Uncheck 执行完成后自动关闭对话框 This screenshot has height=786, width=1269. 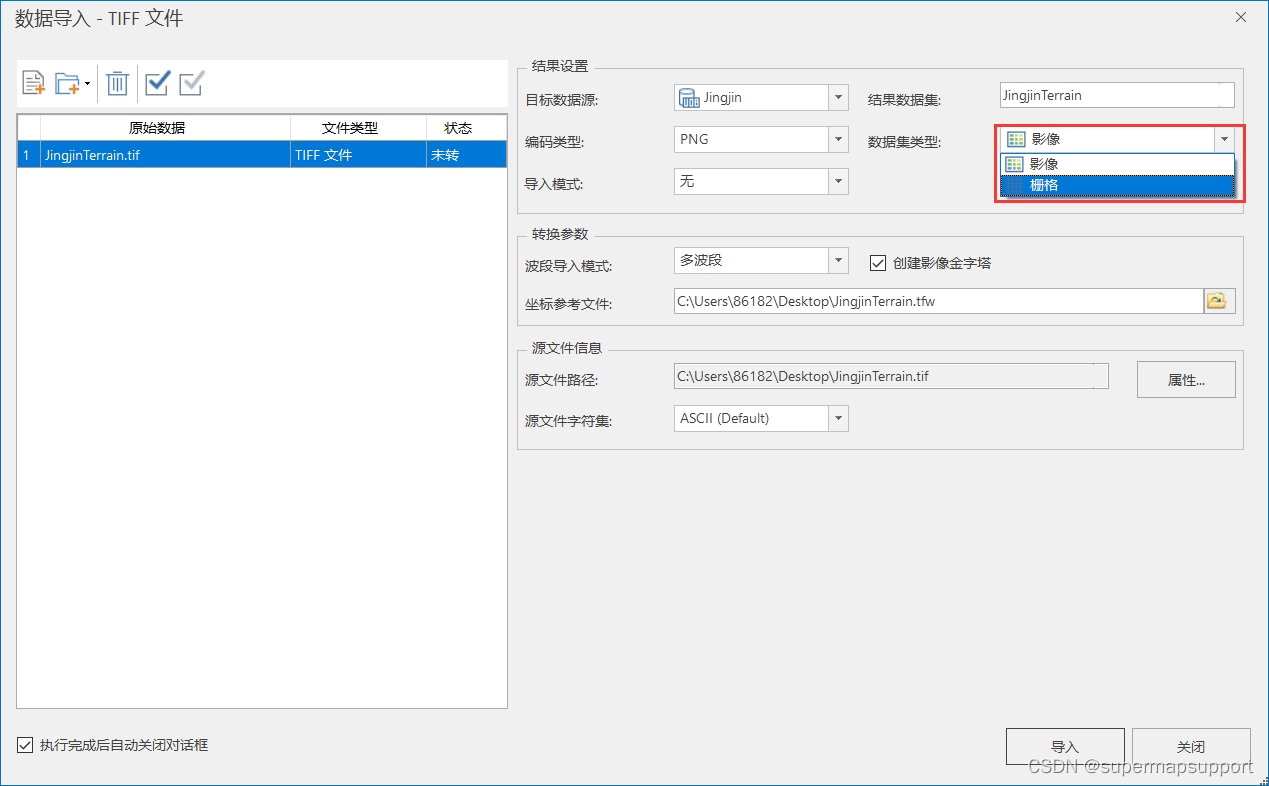pos(24,745)
